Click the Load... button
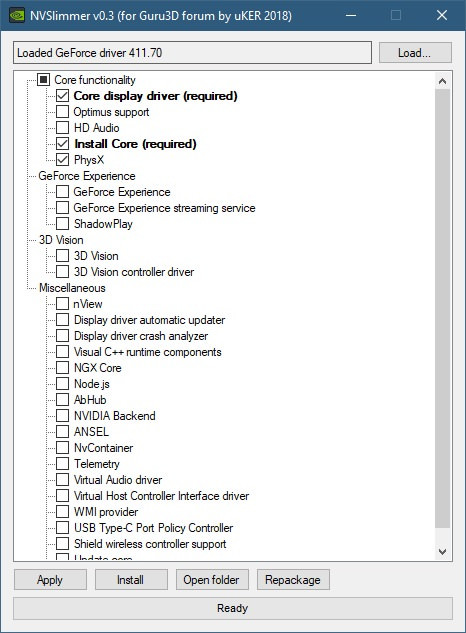The image size is (466, 633). (415, 52)
